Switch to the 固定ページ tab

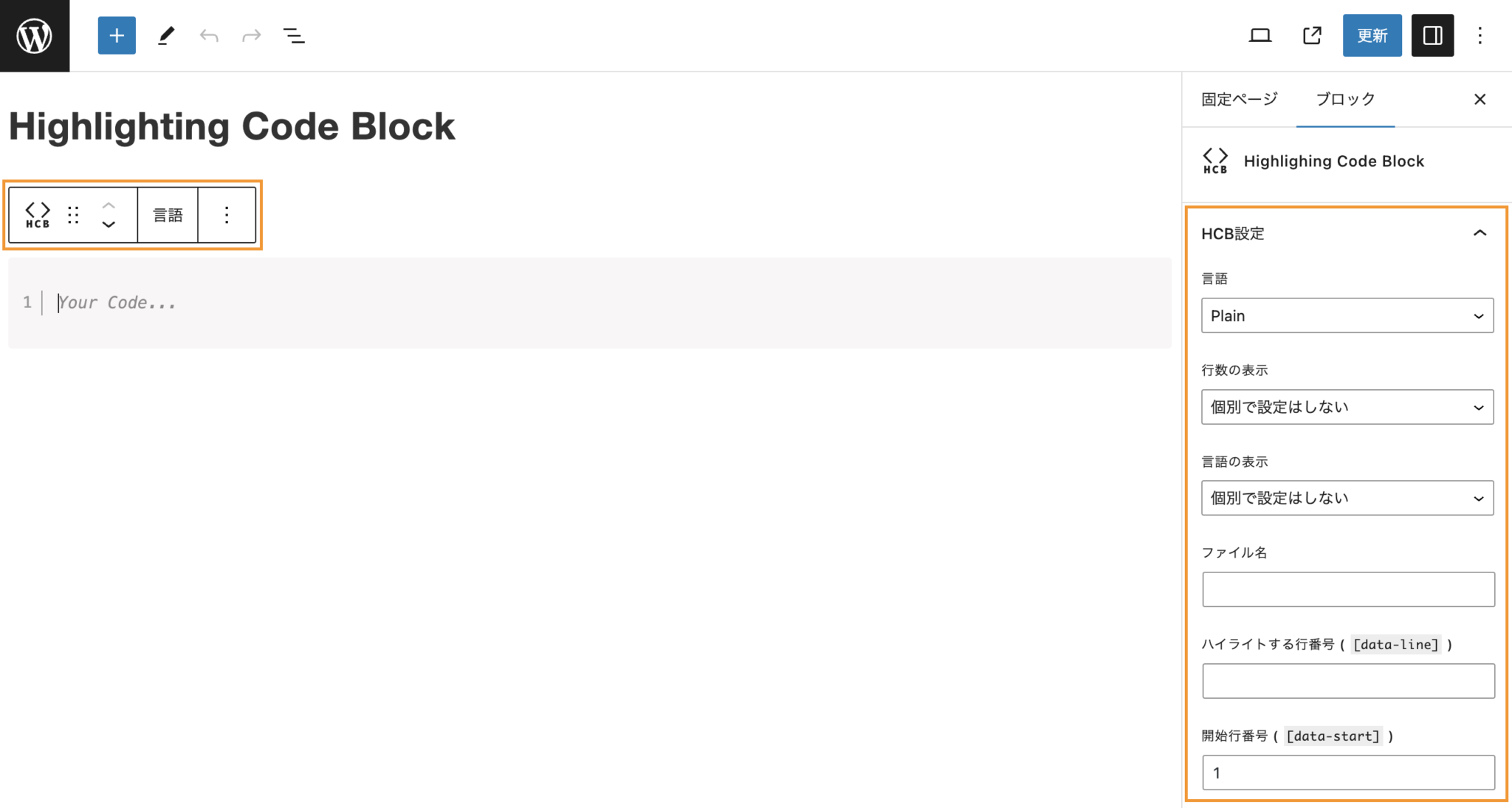click(x=1238, y=98)
